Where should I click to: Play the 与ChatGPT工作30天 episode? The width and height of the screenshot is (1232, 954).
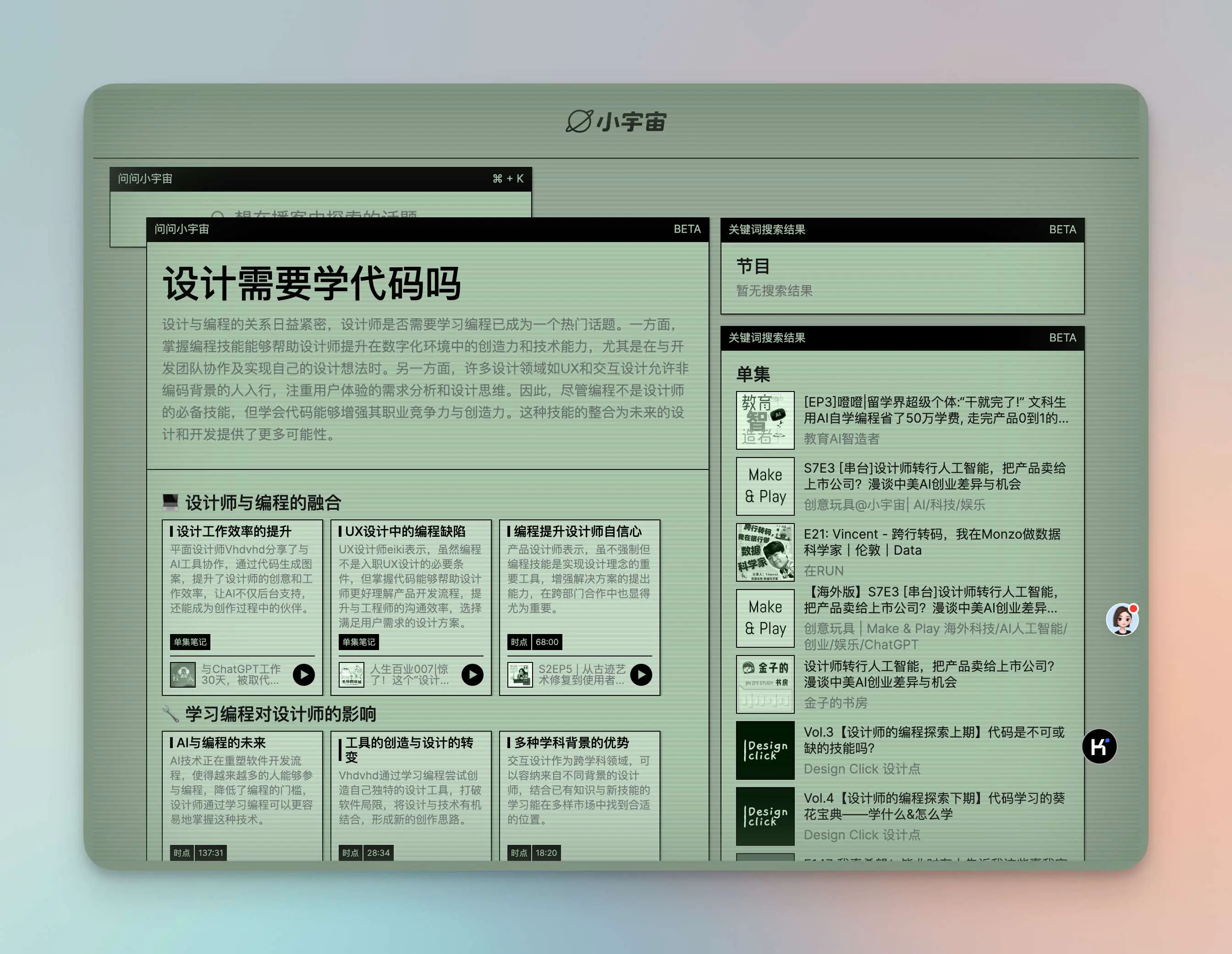(x=303, y=674)
